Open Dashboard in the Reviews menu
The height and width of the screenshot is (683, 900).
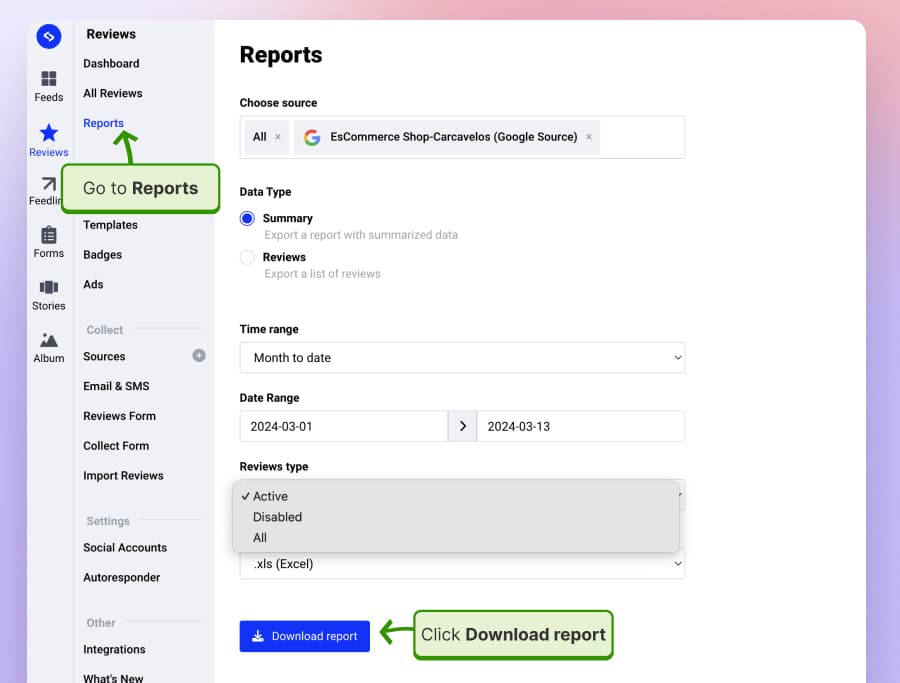tap(111, 64)
